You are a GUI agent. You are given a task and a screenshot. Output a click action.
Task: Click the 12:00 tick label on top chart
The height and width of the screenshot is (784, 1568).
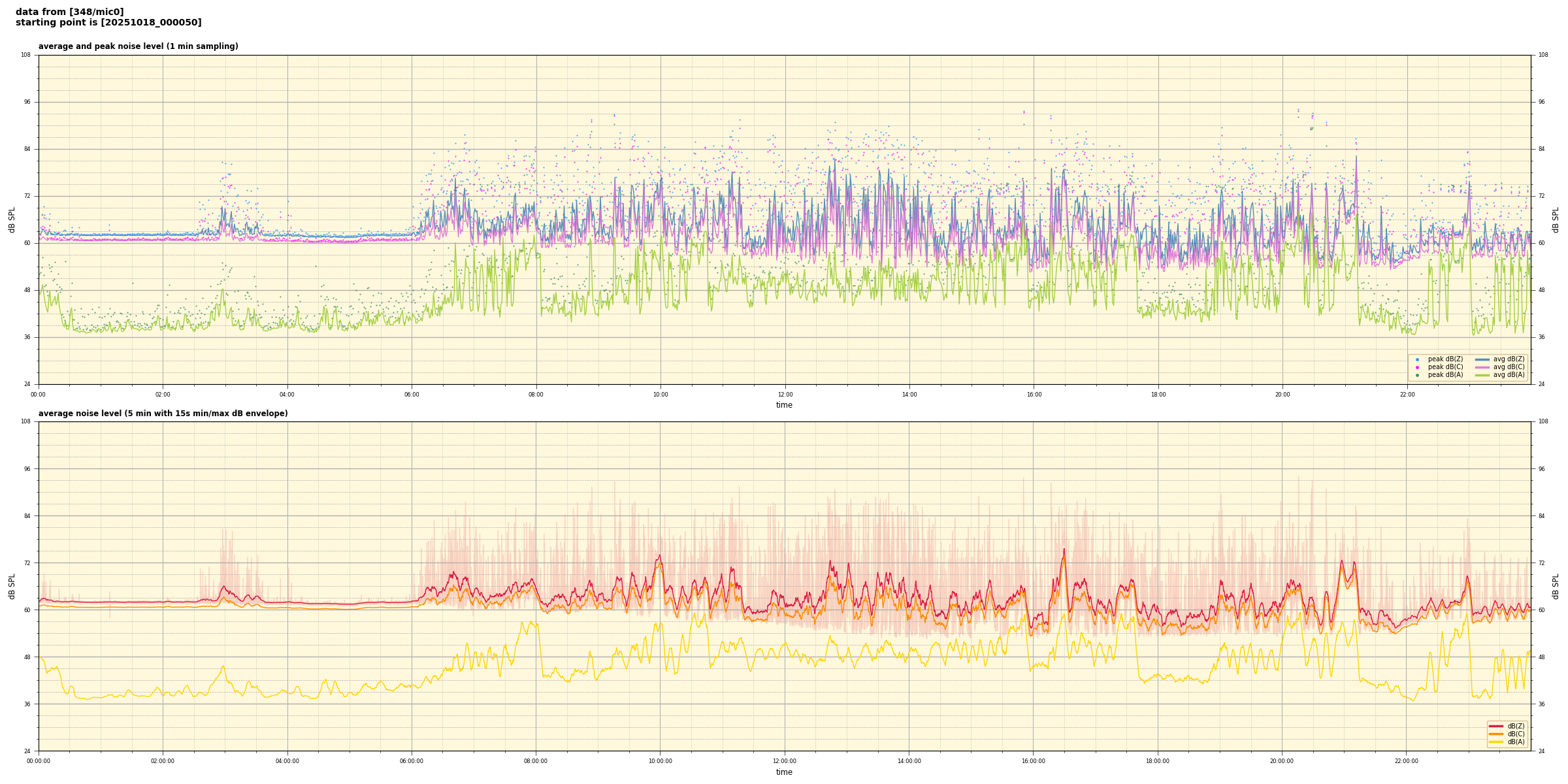785,395
